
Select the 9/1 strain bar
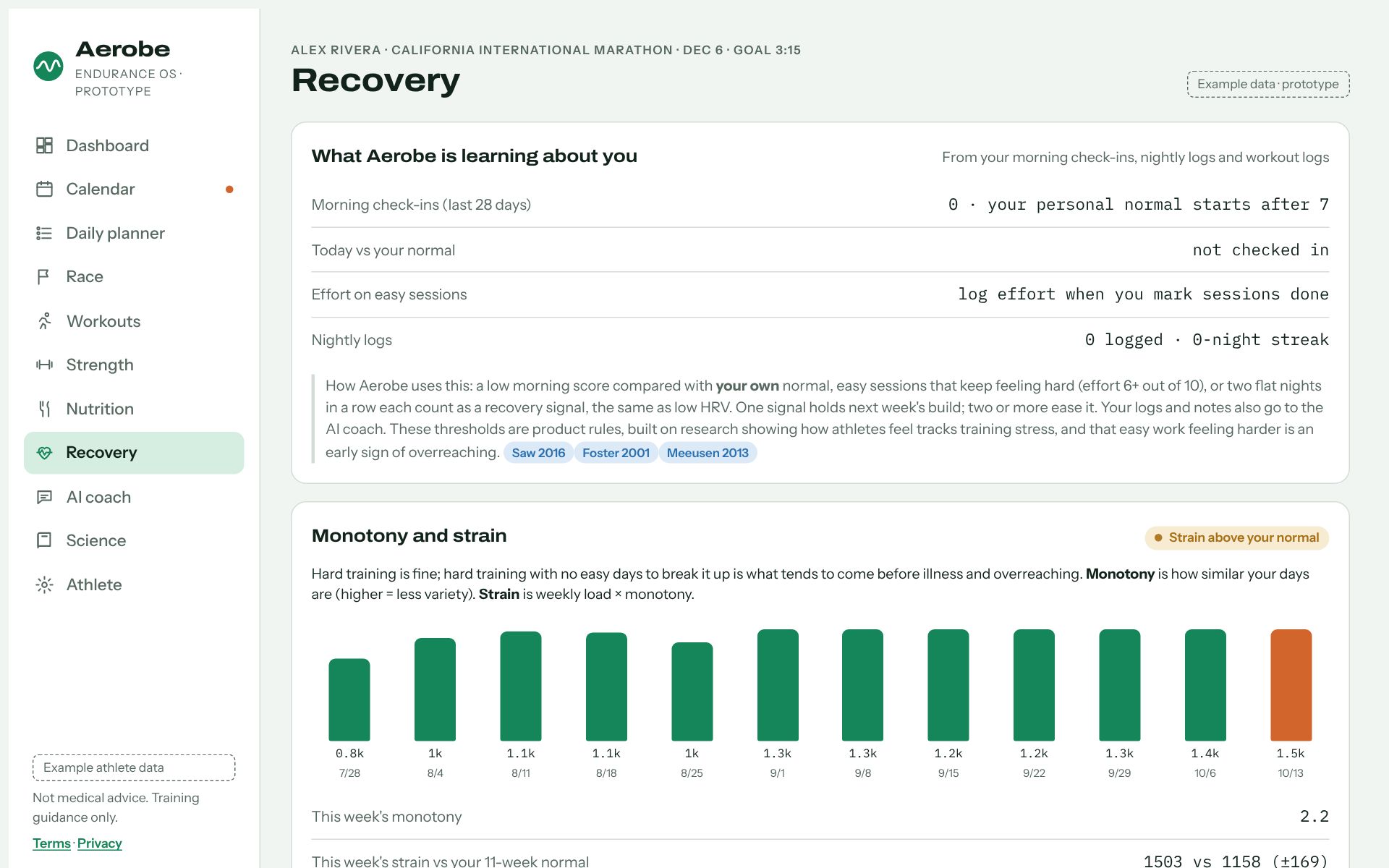click(778, 685)
